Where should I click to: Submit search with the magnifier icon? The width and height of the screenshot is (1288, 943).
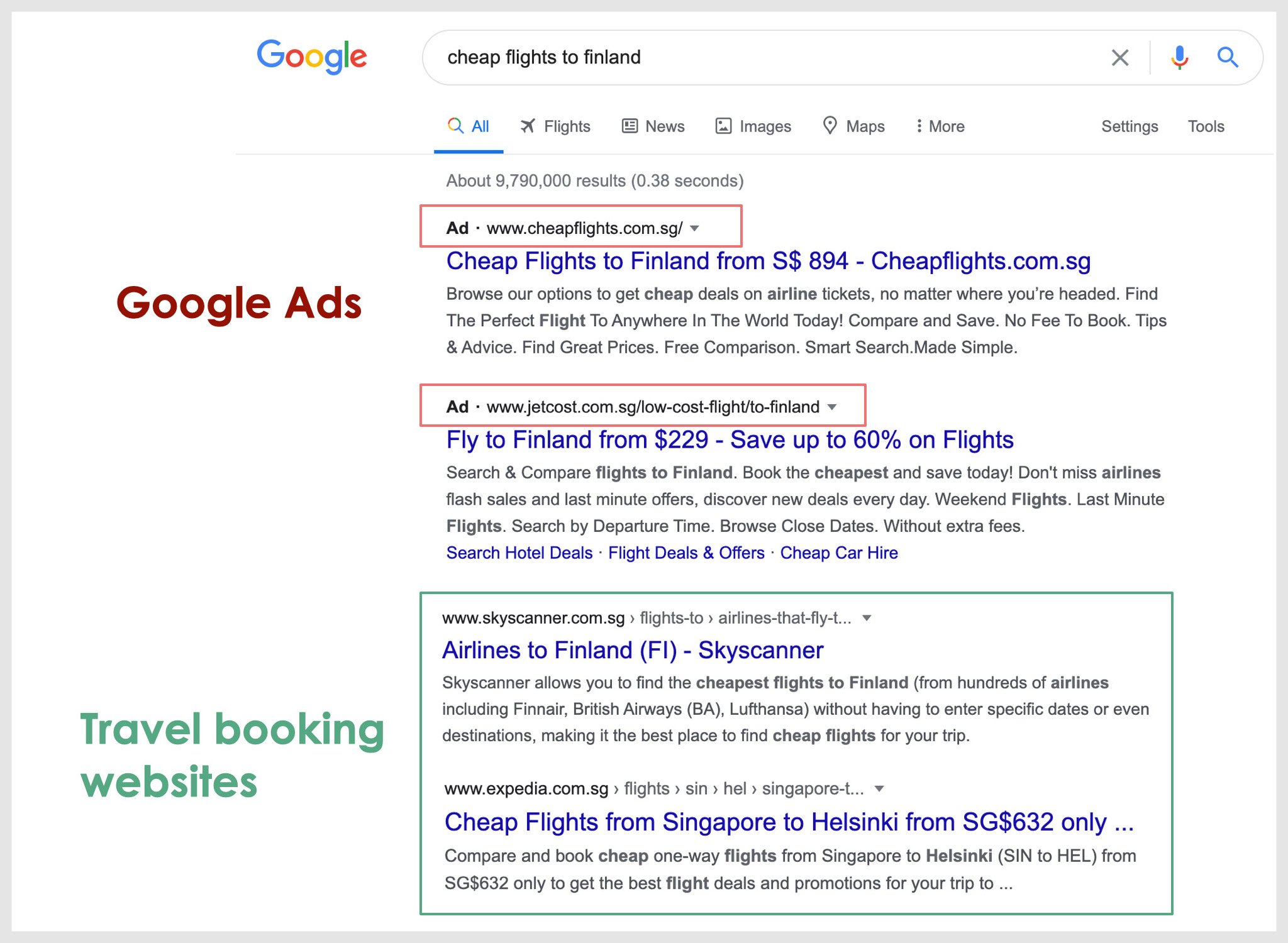[x=1227, y=58]
